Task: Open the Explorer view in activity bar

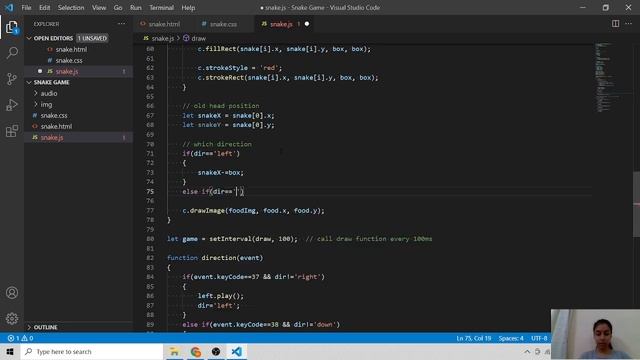Action: coord(12,27)
